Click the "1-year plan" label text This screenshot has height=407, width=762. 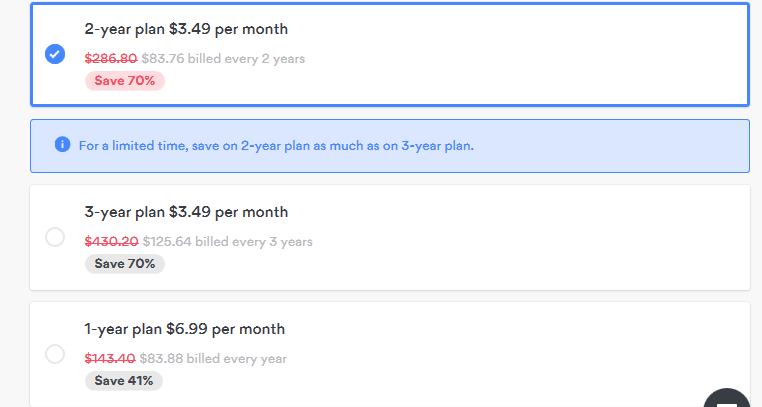coord(124,329)
